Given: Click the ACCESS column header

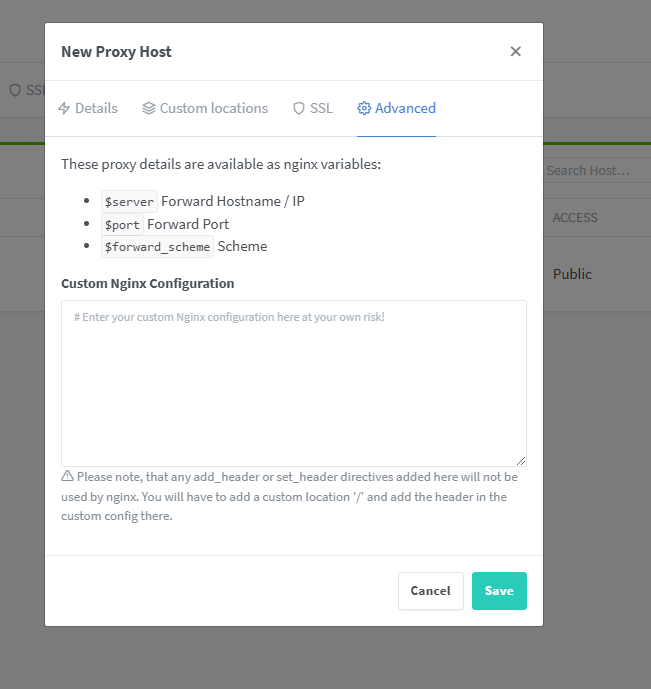Looking at the screenshot, I should (x=575, y=217).
